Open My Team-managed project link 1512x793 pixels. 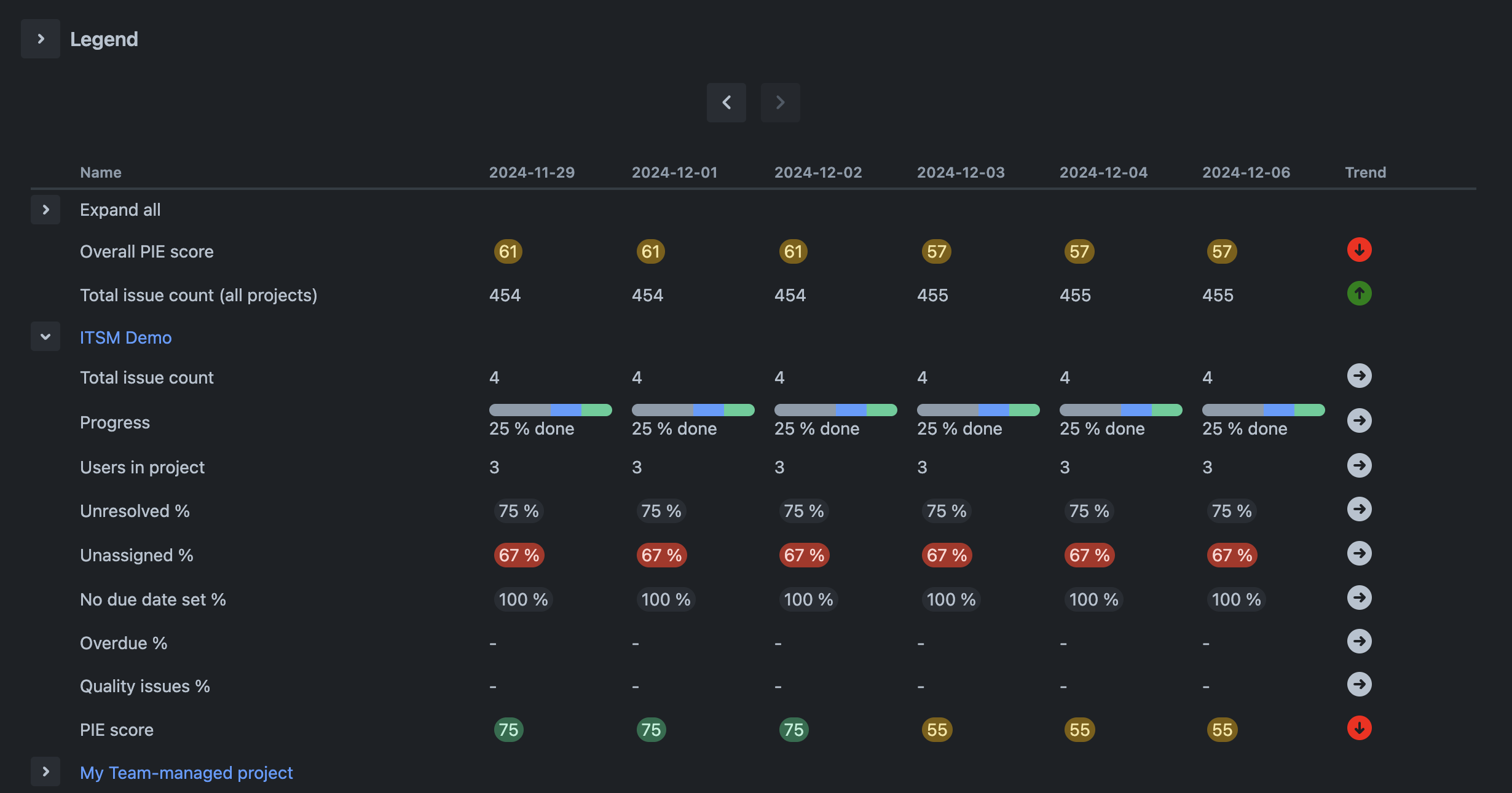pos(186,773)
